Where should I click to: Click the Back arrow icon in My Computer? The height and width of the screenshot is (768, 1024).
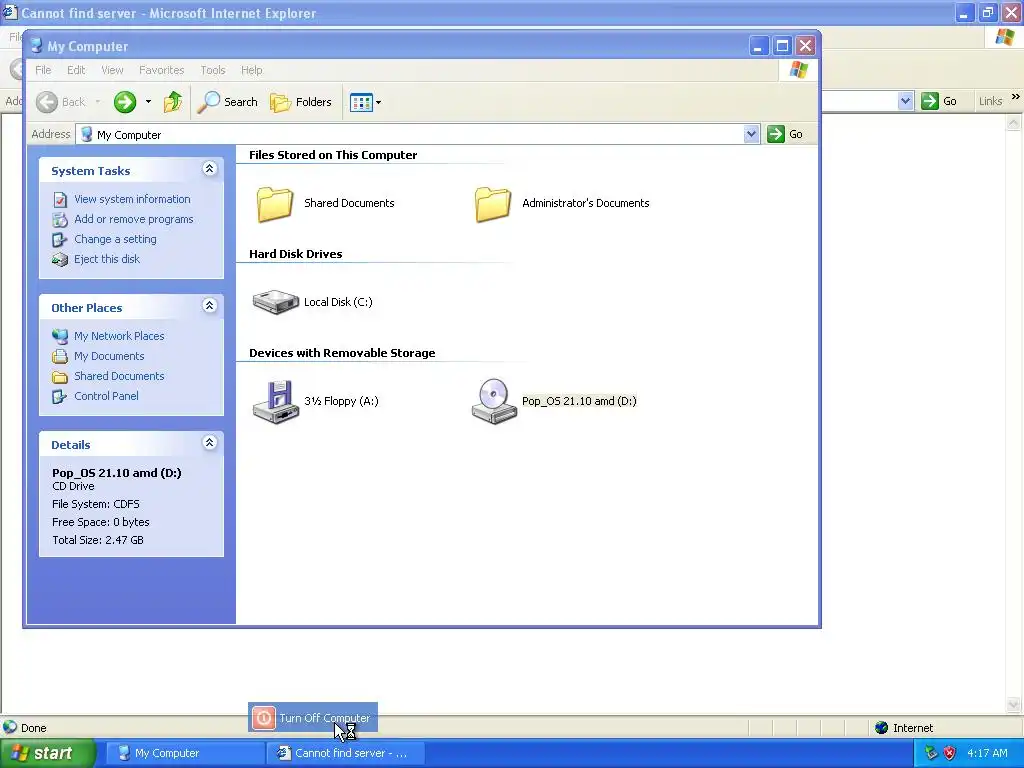[x=46, y=102]
